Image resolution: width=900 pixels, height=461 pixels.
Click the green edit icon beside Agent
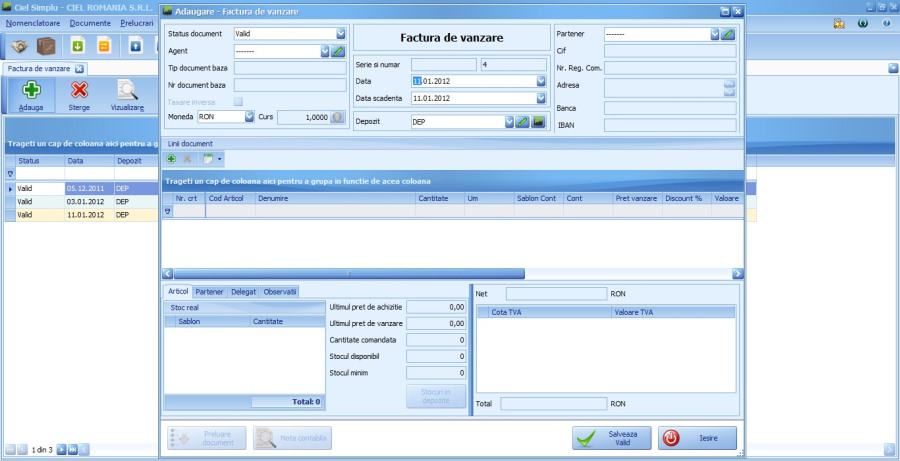[x=338, y=51]
